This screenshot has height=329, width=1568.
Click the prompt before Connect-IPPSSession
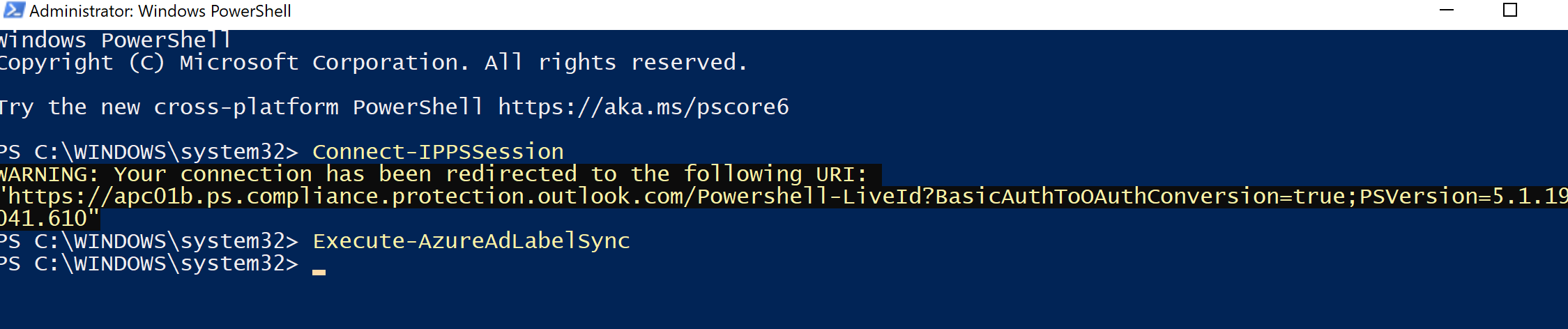[x=149, y=152]
